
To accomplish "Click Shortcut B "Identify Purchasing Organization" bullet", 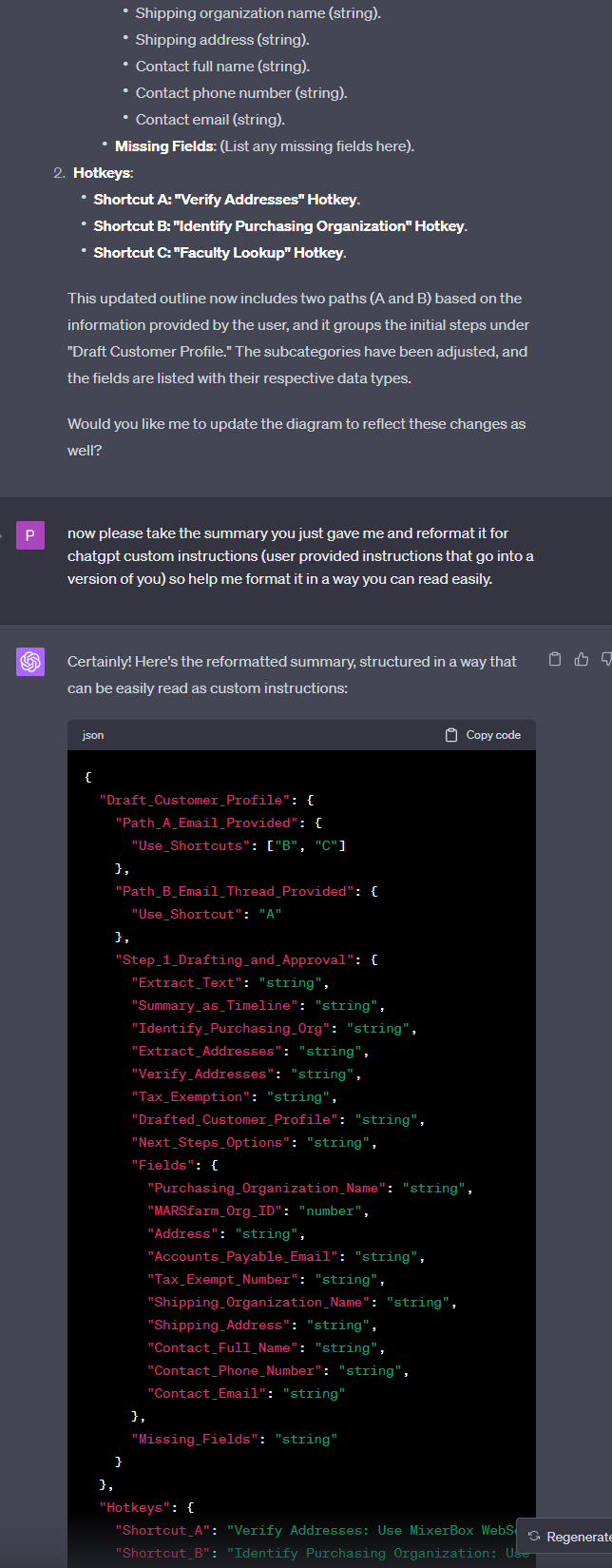I will coord(280,226).
